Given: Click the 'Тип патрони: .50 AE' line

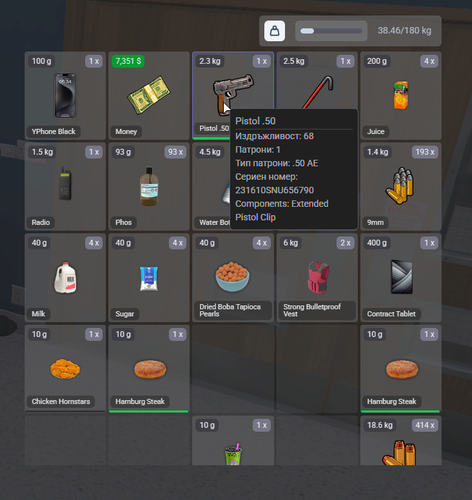Looking at the screenshot, I should point(277,163).
